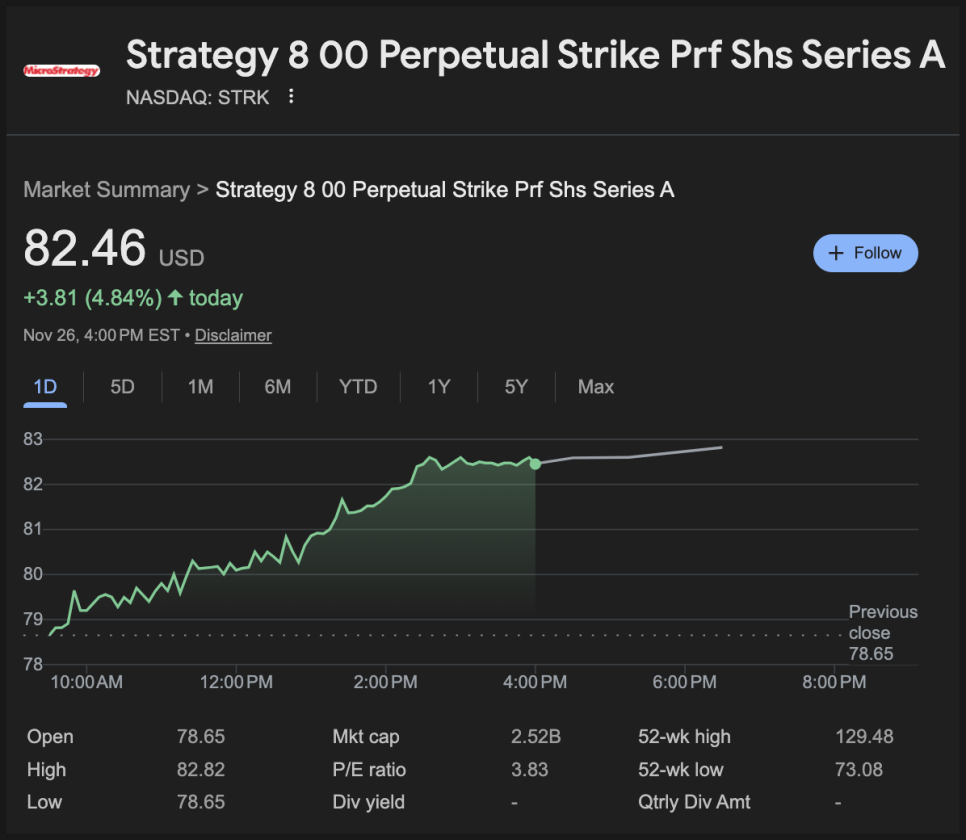Open the Disclaimer link

coord(233,336)
